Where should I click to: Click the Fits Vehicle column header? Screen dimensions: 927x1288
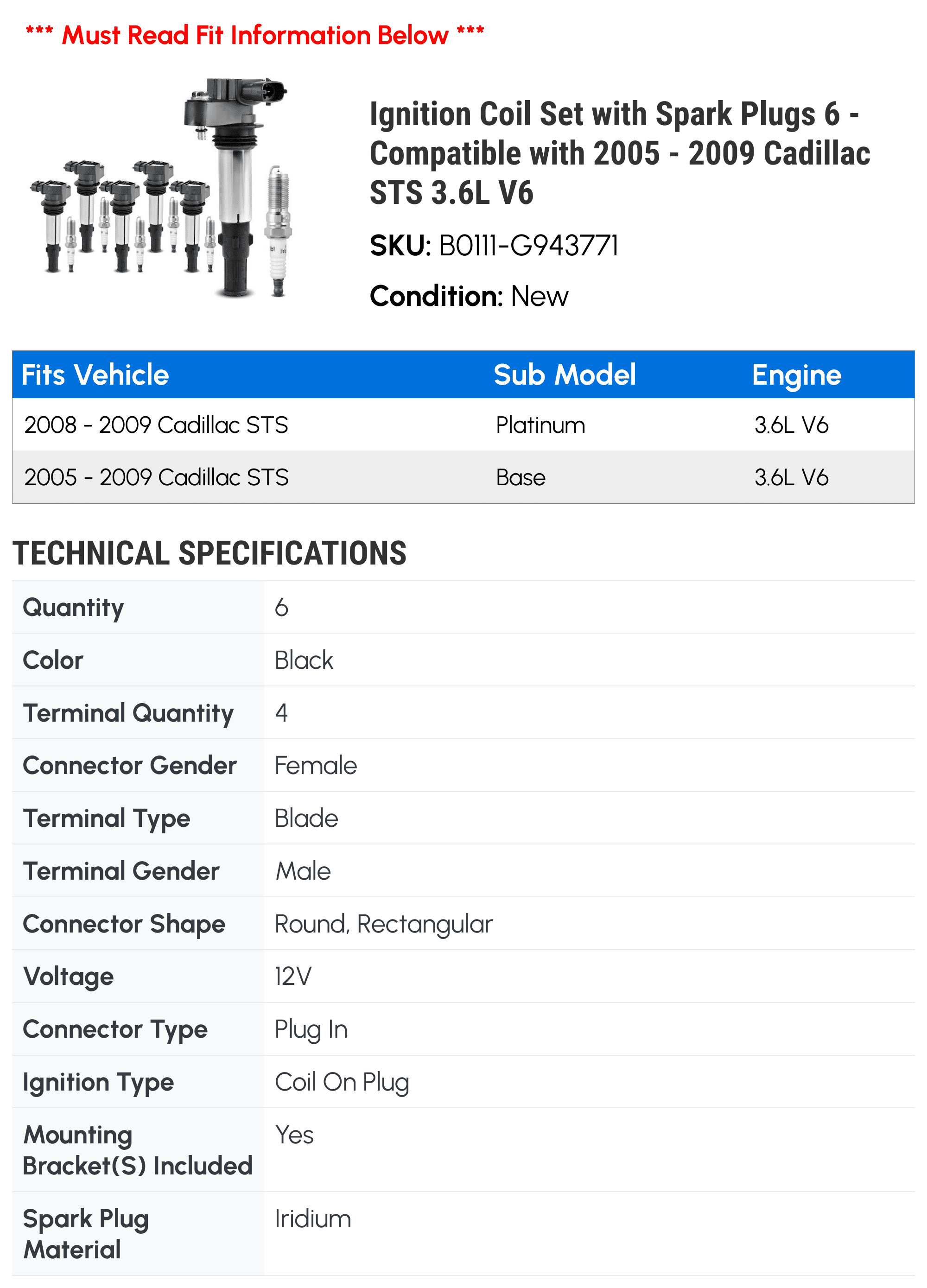(x=95, y=375)
